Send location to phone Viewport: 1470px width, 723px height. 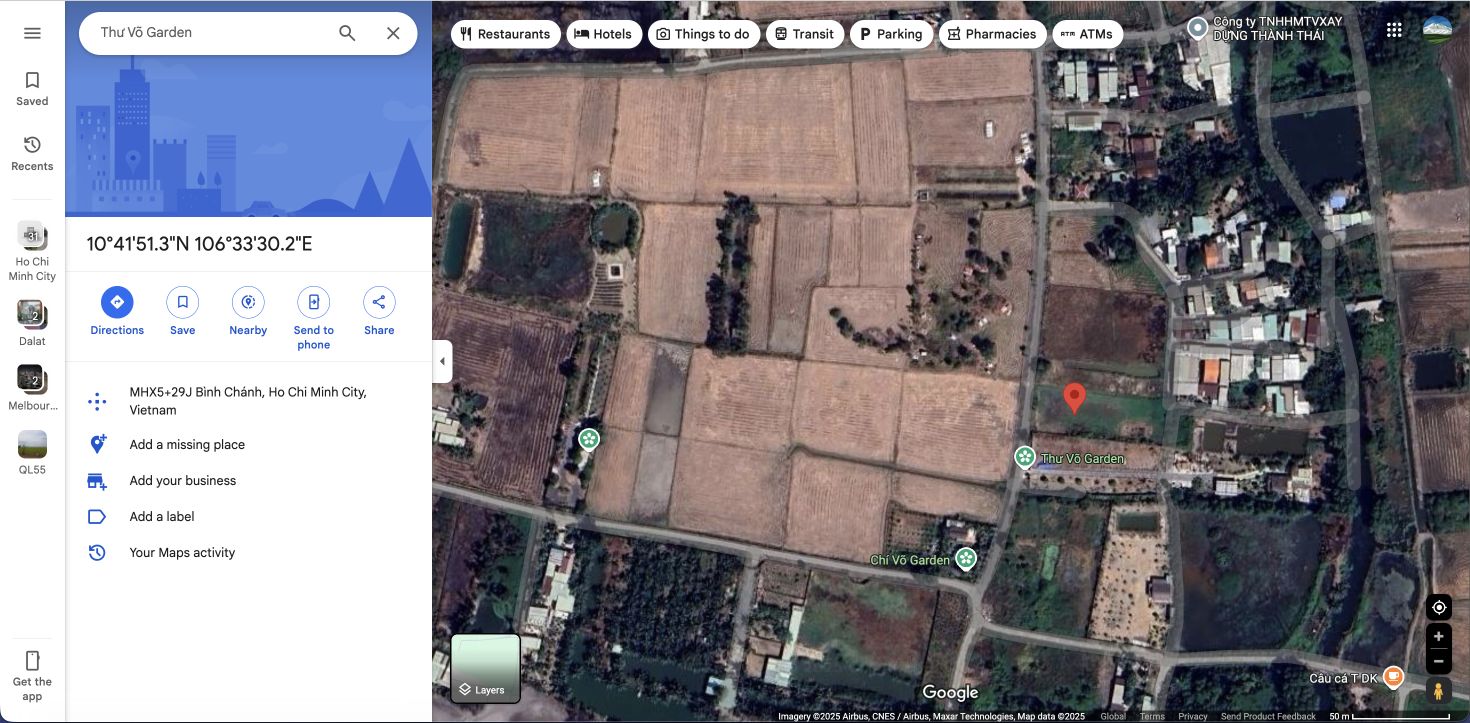tap(313, 318)
